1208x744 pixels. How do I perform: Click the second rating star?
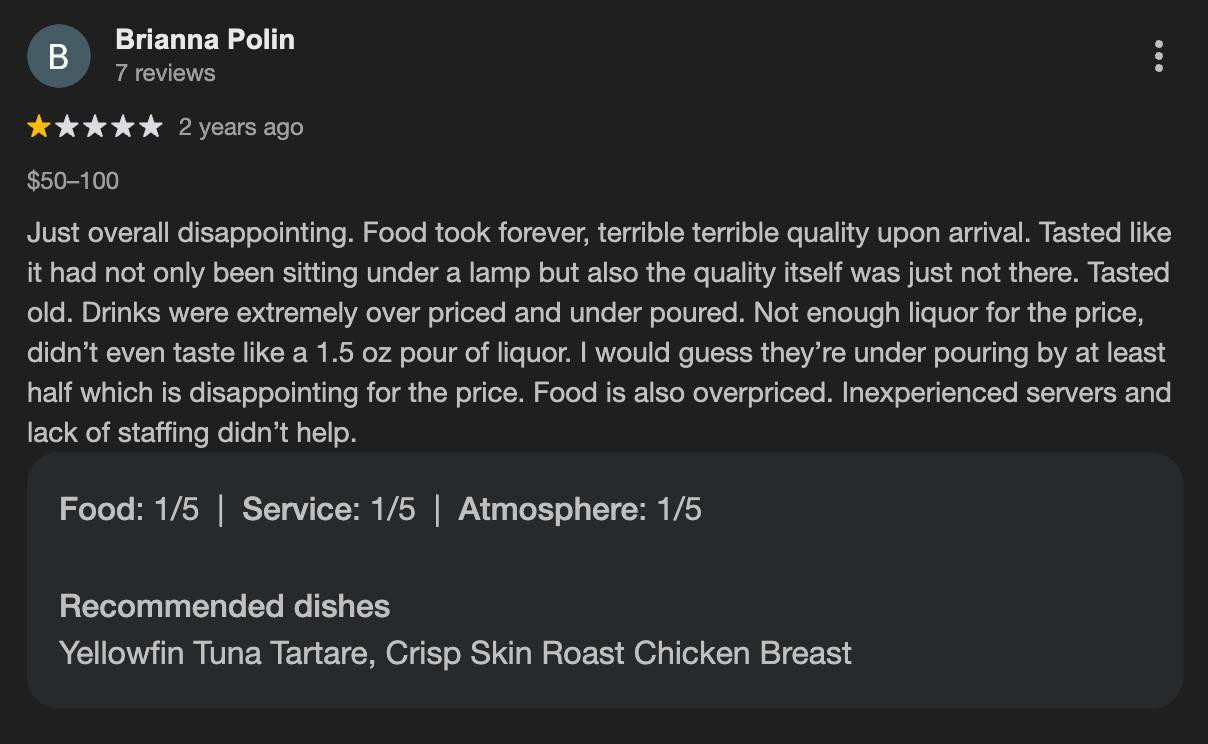tap(67, 127)
